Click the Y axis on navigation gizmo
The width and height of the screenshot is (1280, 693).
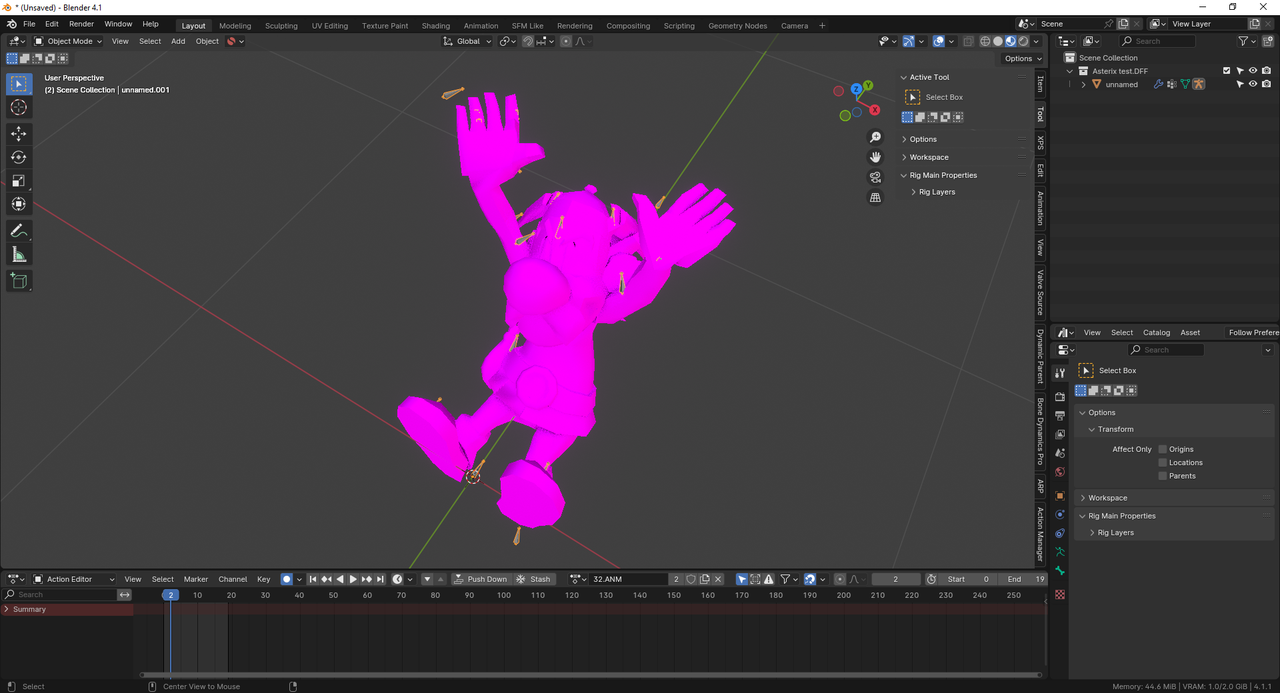[868, 86]
